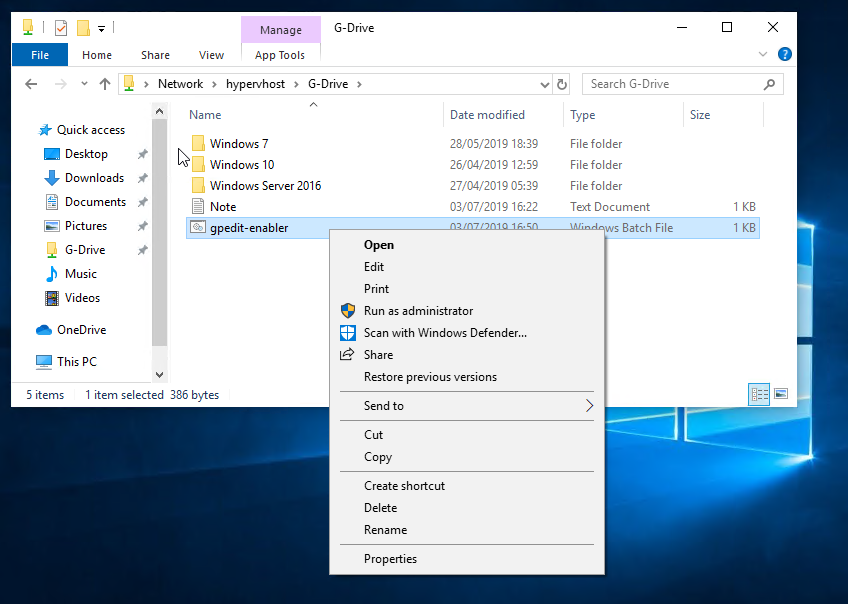Expand the ribbon using the chevron

[763, 54]
